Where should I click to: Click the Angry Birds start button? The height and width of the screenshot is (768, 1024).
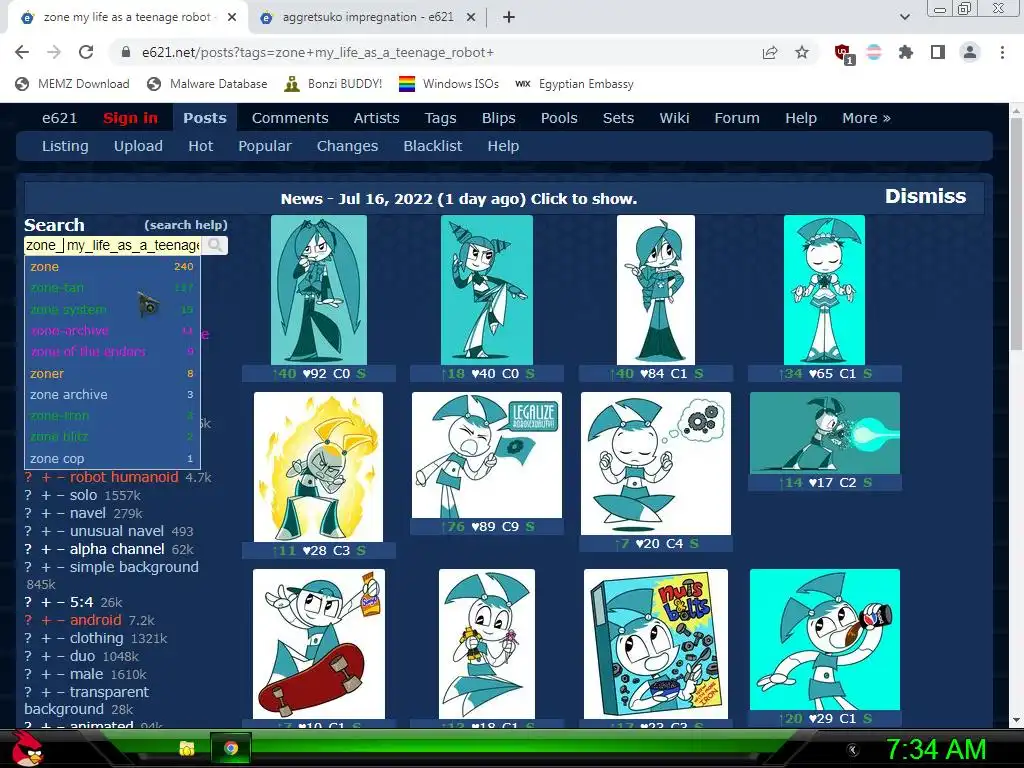tap(27, 748)
